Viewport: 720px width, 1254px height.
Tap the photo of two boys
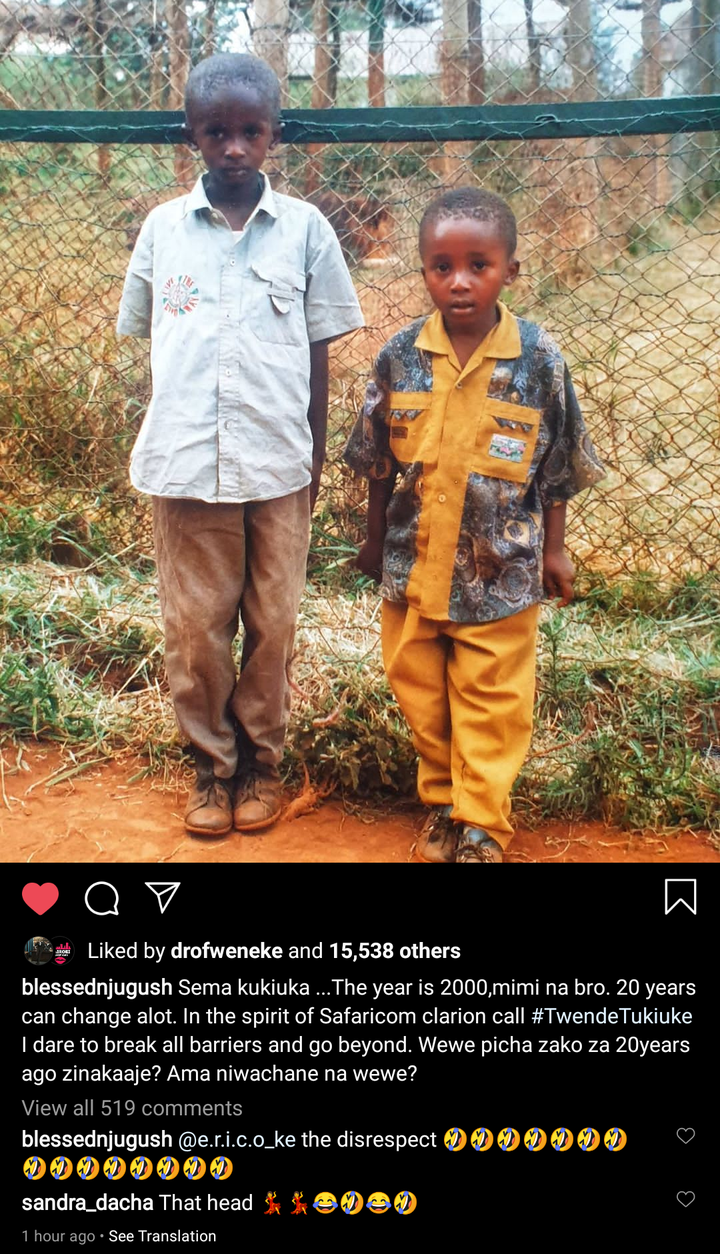point(360,431)
